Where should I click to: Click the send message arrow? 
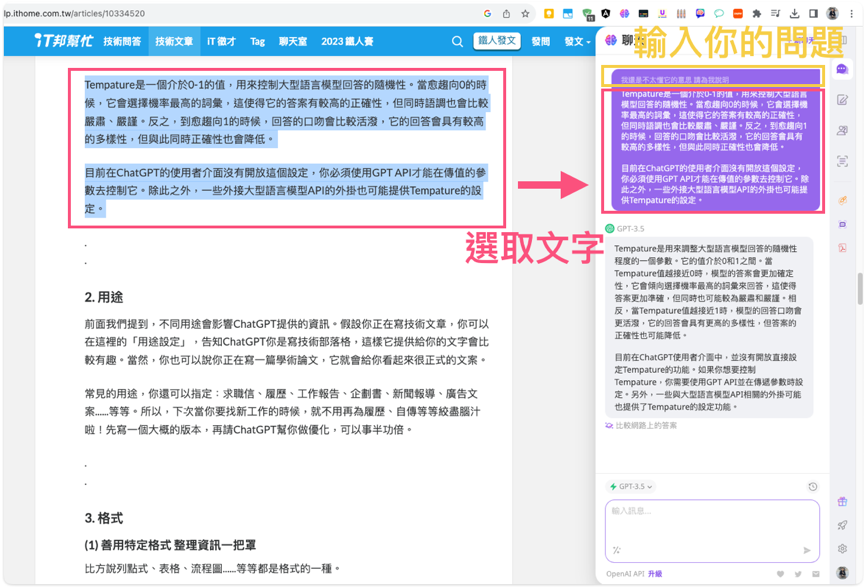[807, 550]
